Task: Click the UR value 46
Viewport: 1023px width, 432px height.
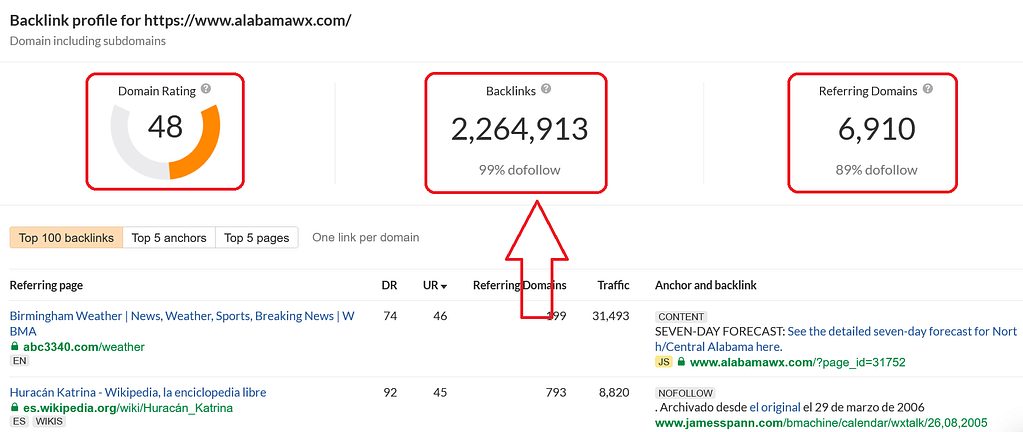Action: [440, 316]
